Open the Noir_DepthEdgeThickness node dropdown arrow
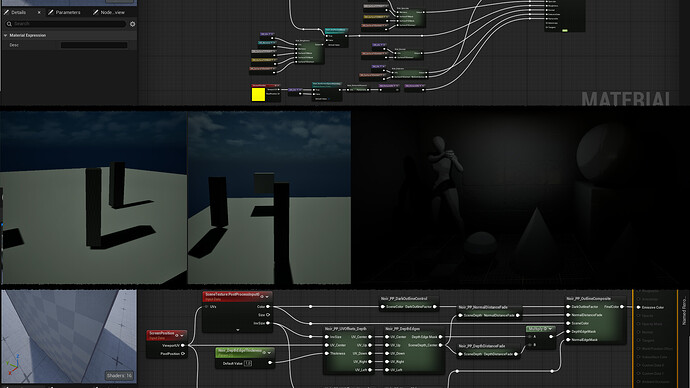This screenshot has height=388, width=690. [269, 353]
